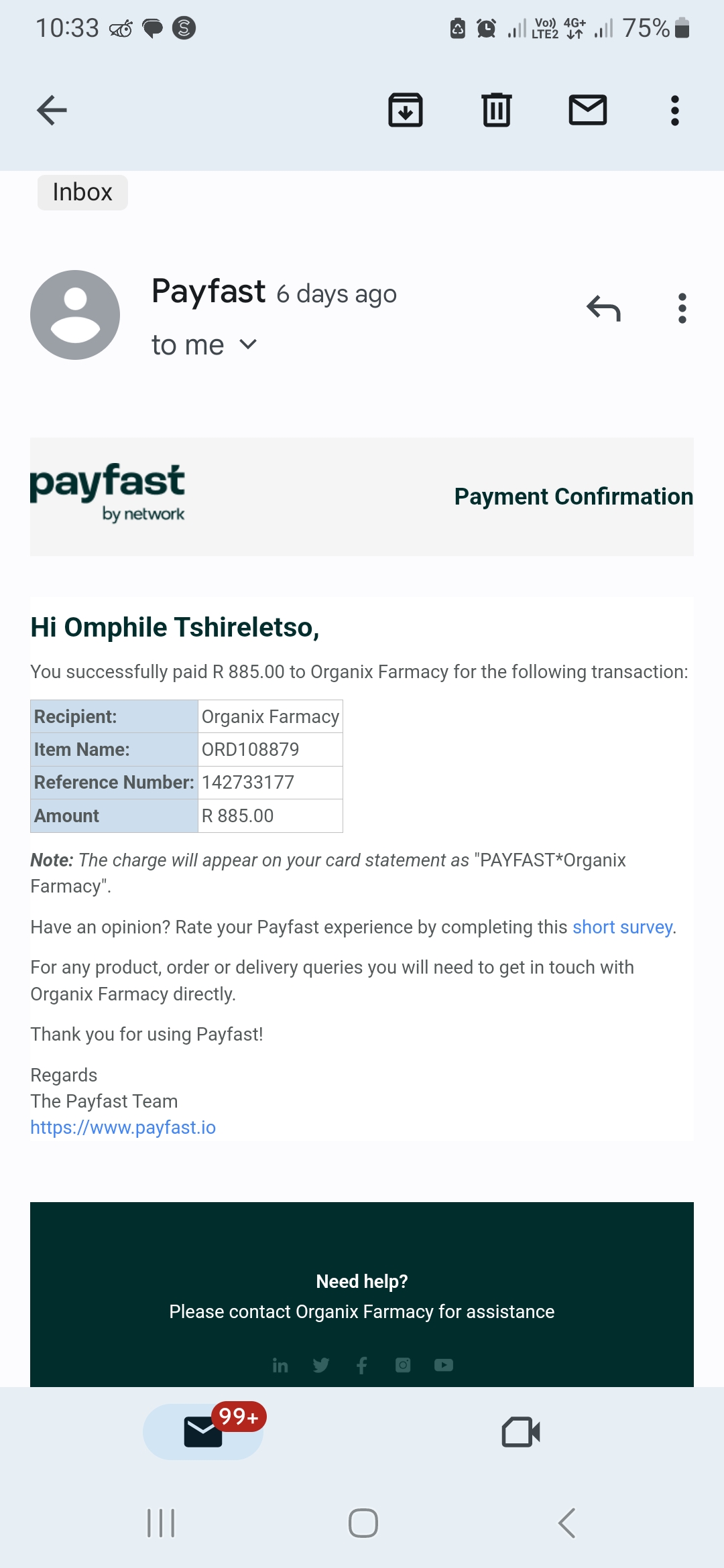Screen dimensions: 724x1568
Task: Open the Payfast sender avatar
Action: [75, 315]
